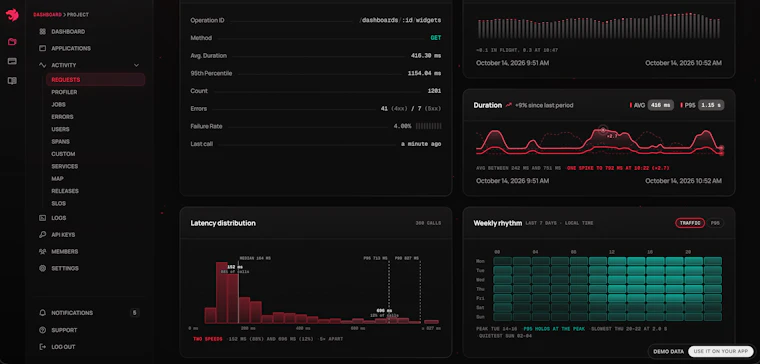
Task: Click the /dashboards/:id/widgets operation ID
Action: tap(400, 20)
